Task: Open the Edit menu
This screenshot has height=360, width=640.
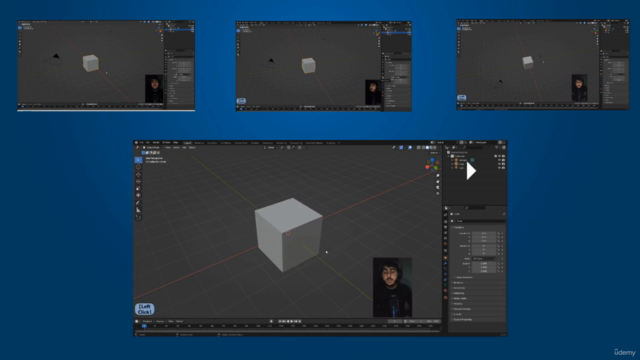Action: tap(148, 142)
